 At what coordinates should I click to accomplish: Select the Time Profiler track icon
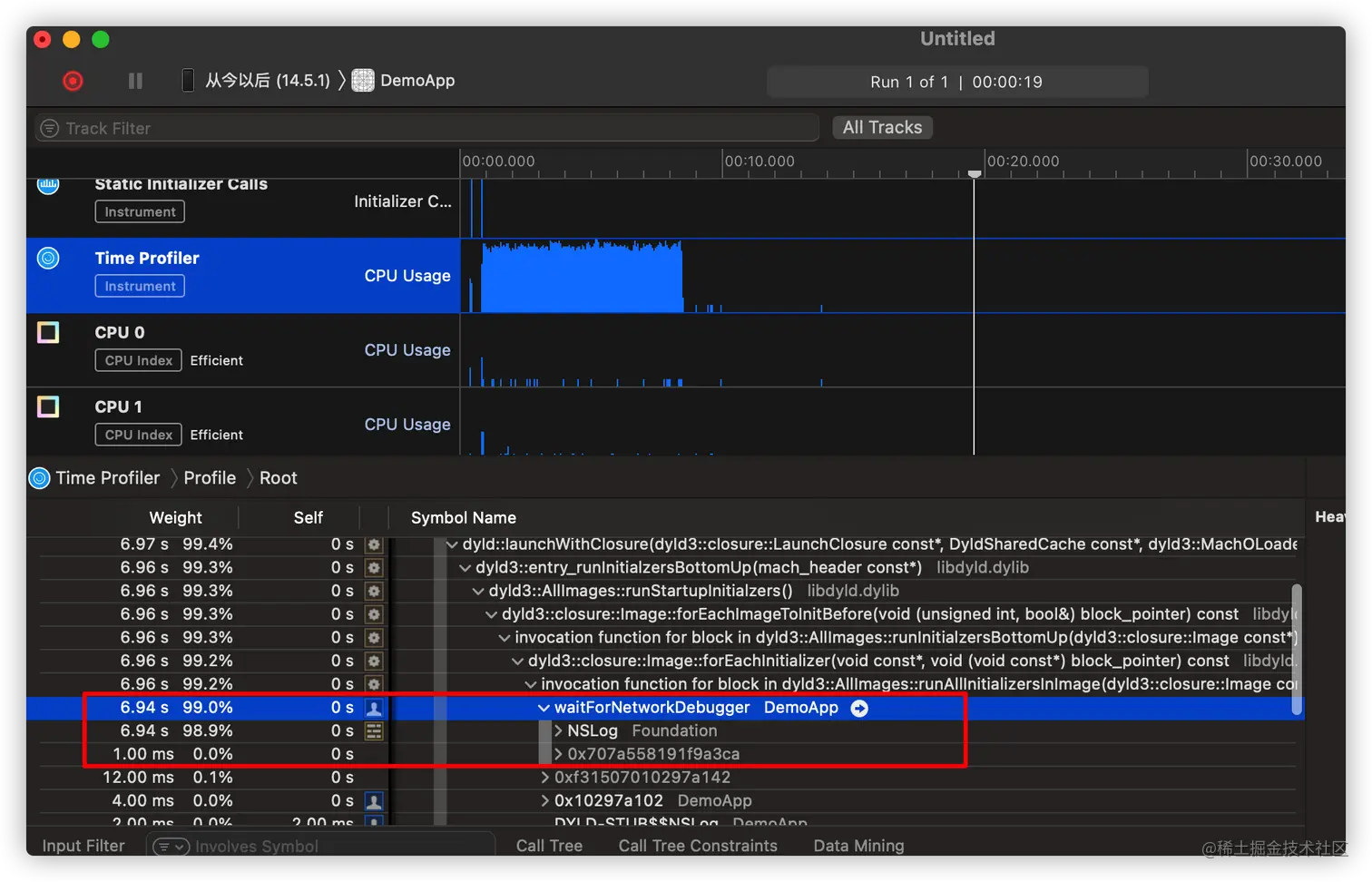(x=48, y=259)
